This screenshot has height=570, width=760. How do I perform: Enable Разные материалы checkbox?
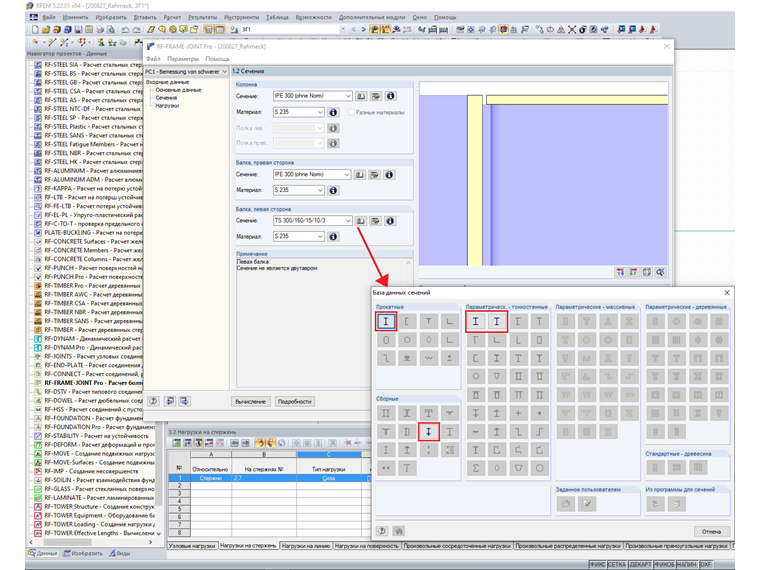[351, 112]
